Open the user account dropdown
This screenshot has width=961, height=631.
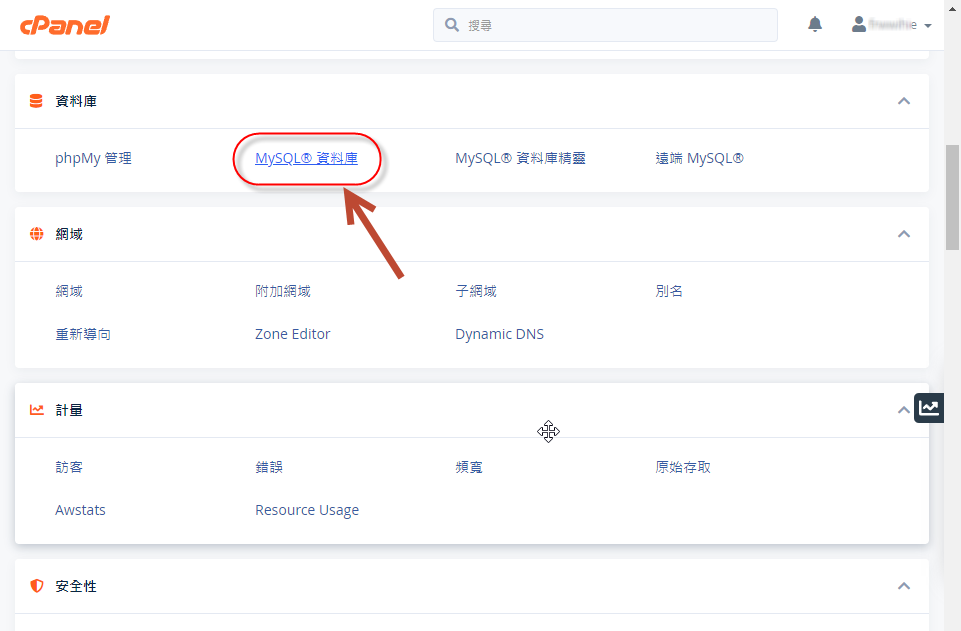click(x=891, y=25)
